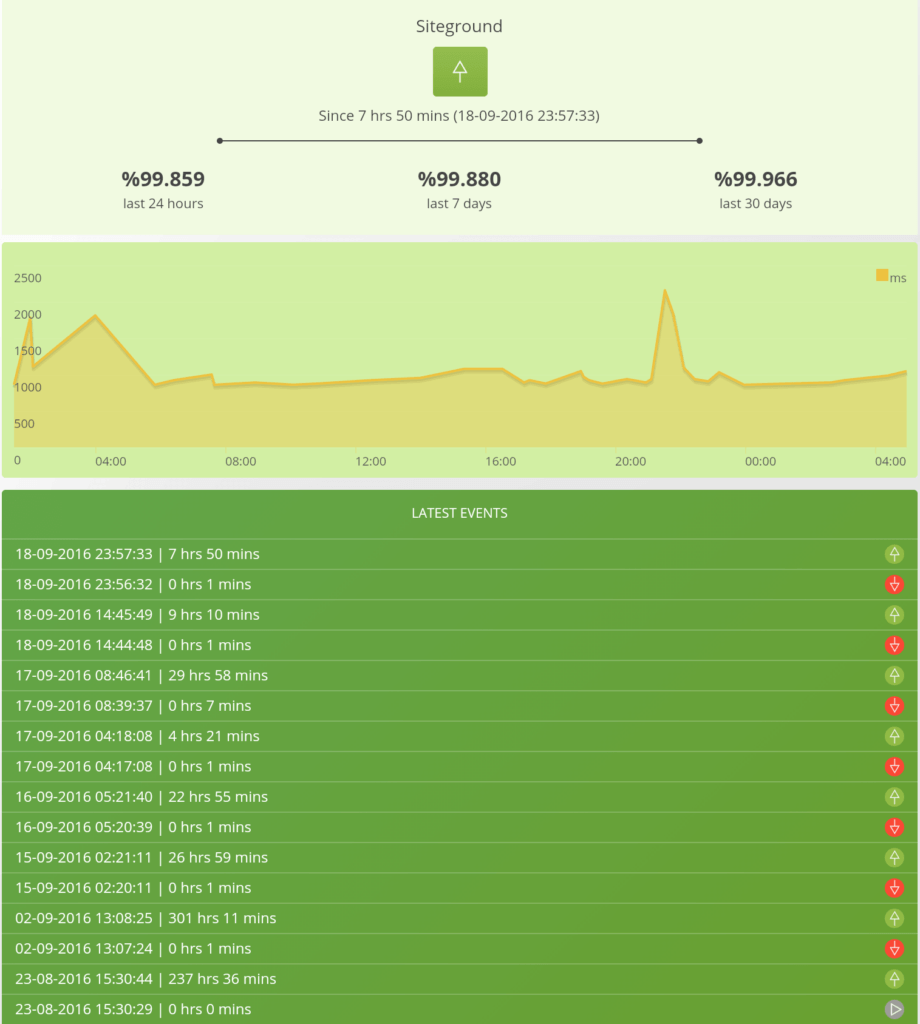
Task: Click the up icon on the 237 hrs 36 mins row
Action: pos(895,979)
